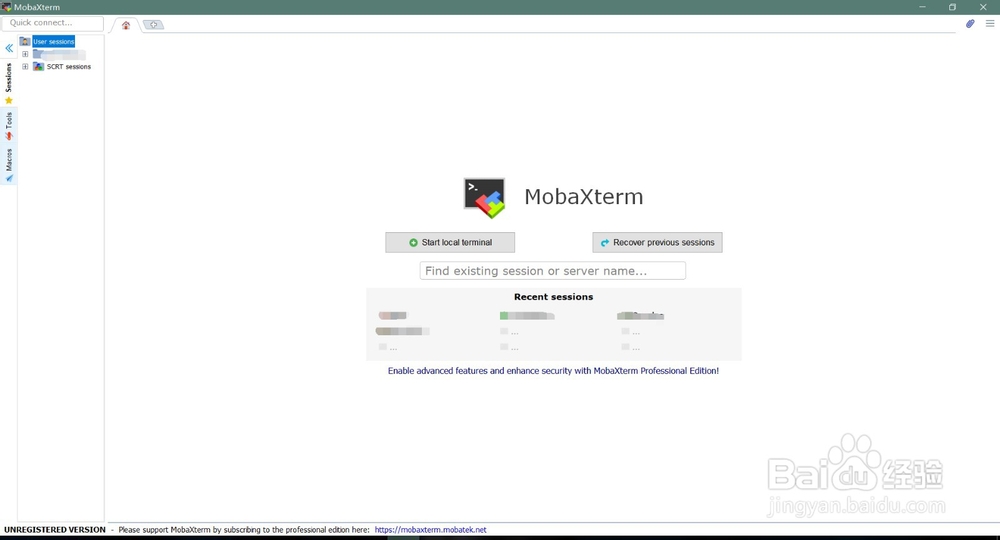Open the hamburger menu icon top right
Viewport: 1000px width, 540px height.
point(990,24)
